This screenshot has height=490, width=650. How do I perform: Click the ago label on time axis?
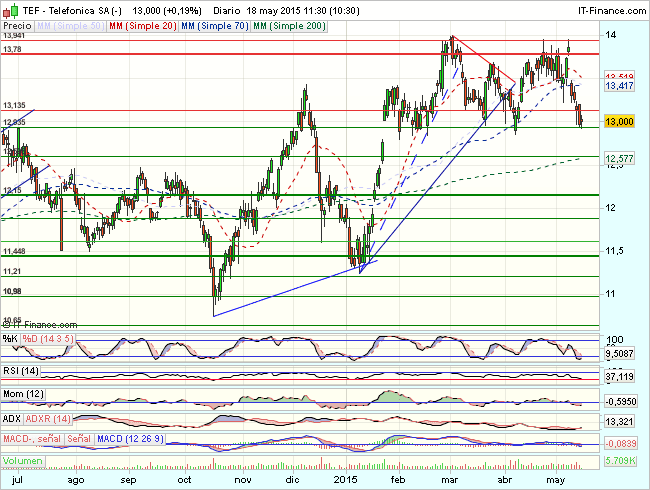point(76,480)
